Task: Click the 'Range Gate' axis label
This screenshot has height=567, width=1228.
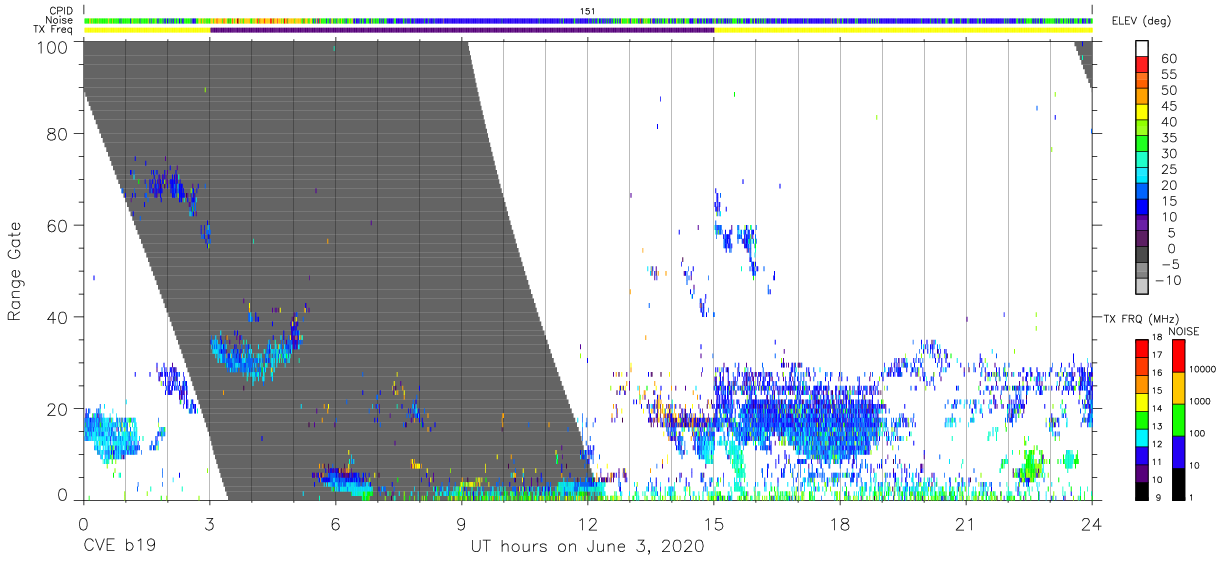Action: pos(15,272)
